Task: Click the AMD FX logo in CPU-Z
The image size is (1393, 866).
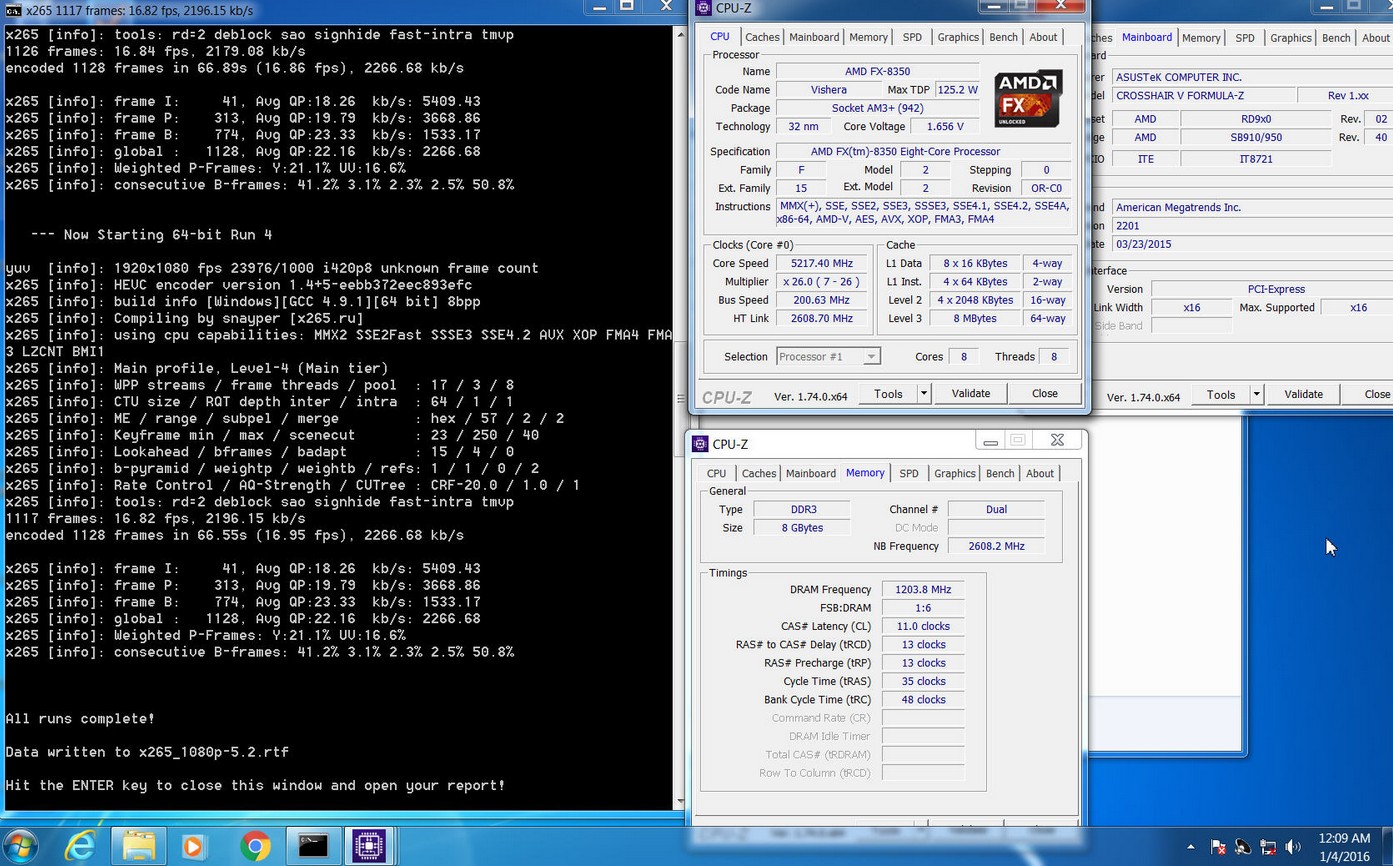Action: click(x=1027, y=98)
